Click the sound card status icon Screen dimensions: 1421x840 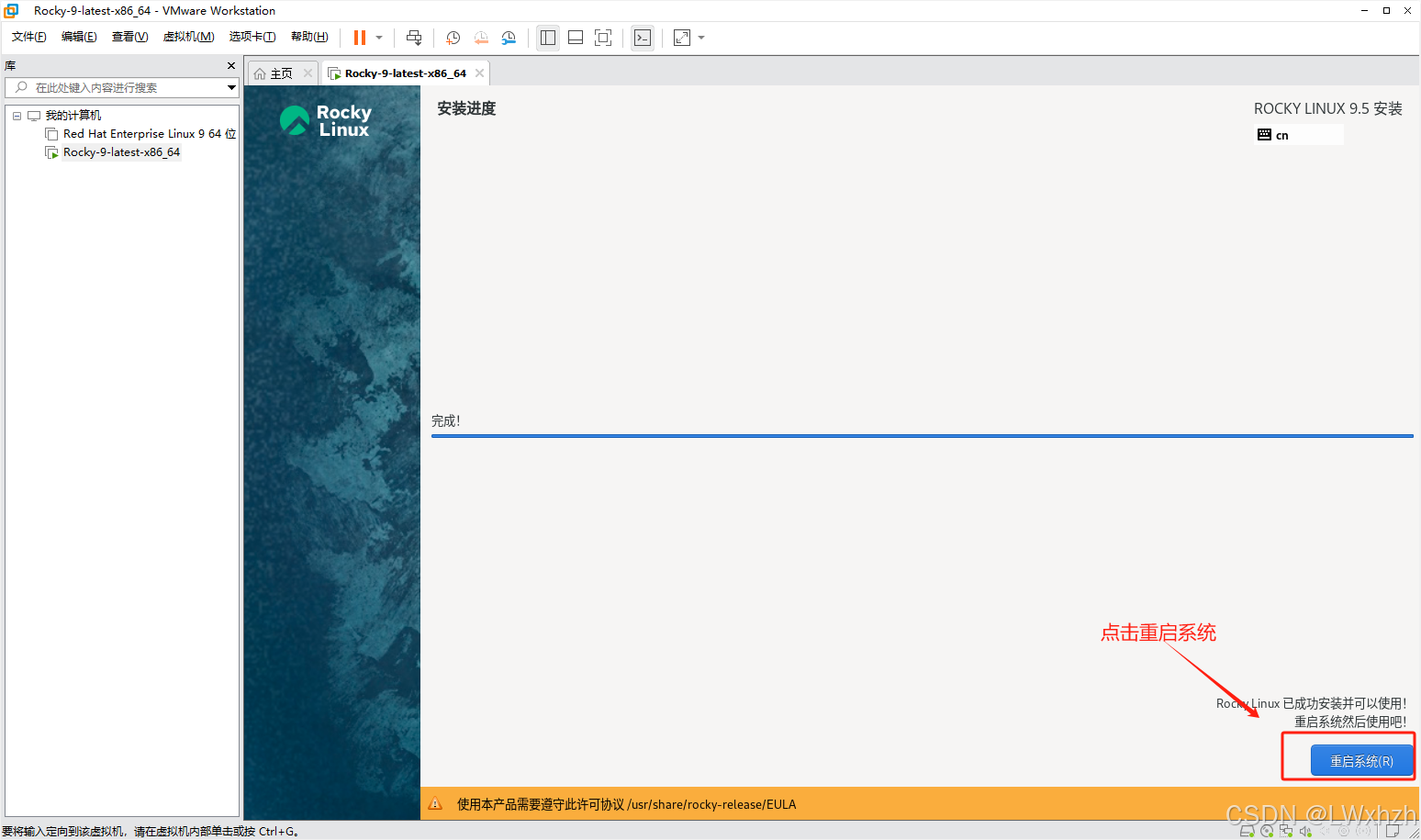[x=1305, y=831]
